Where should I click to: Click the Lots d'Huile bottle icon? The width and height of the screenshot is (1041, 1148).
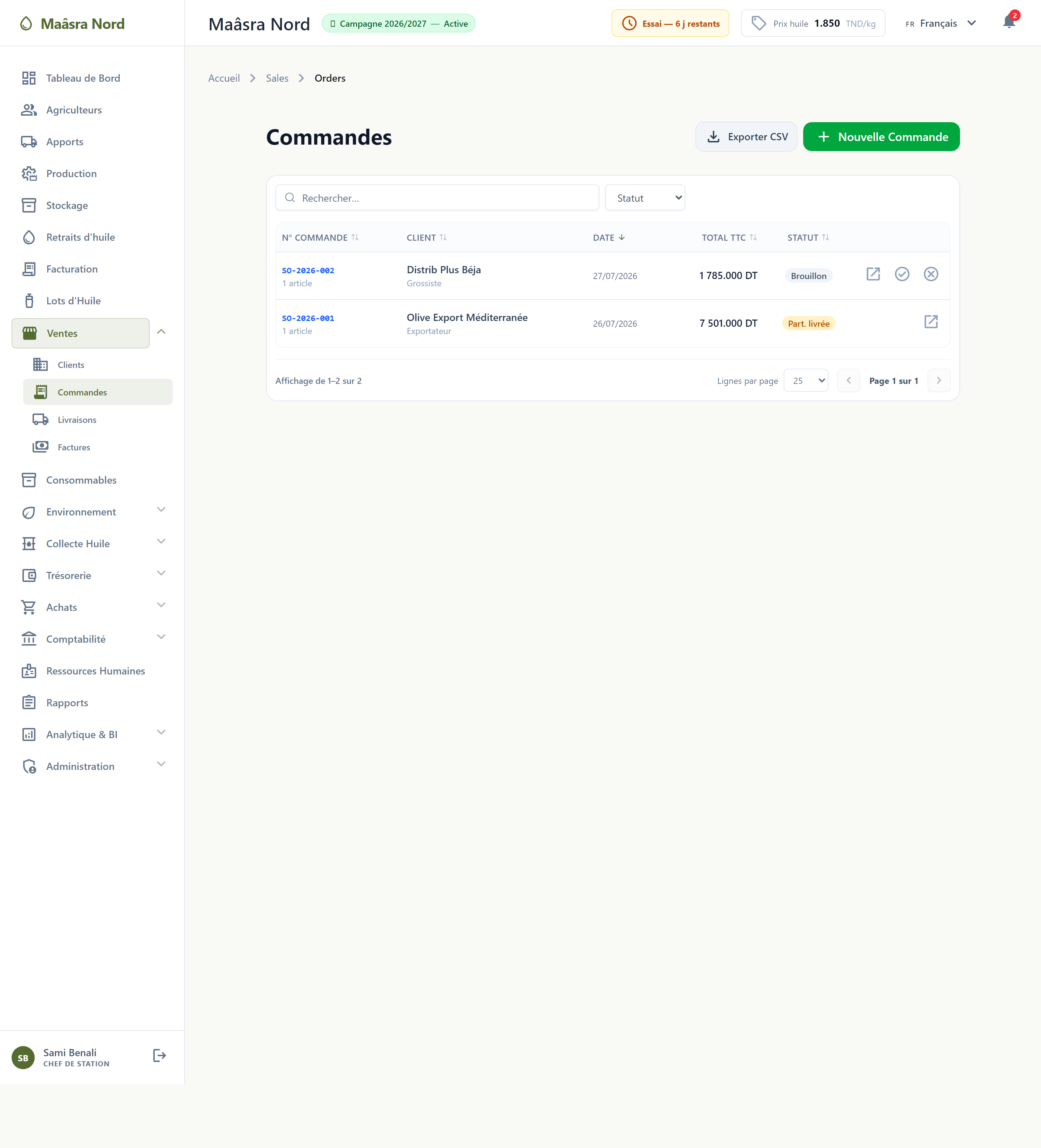coord(29,301)
